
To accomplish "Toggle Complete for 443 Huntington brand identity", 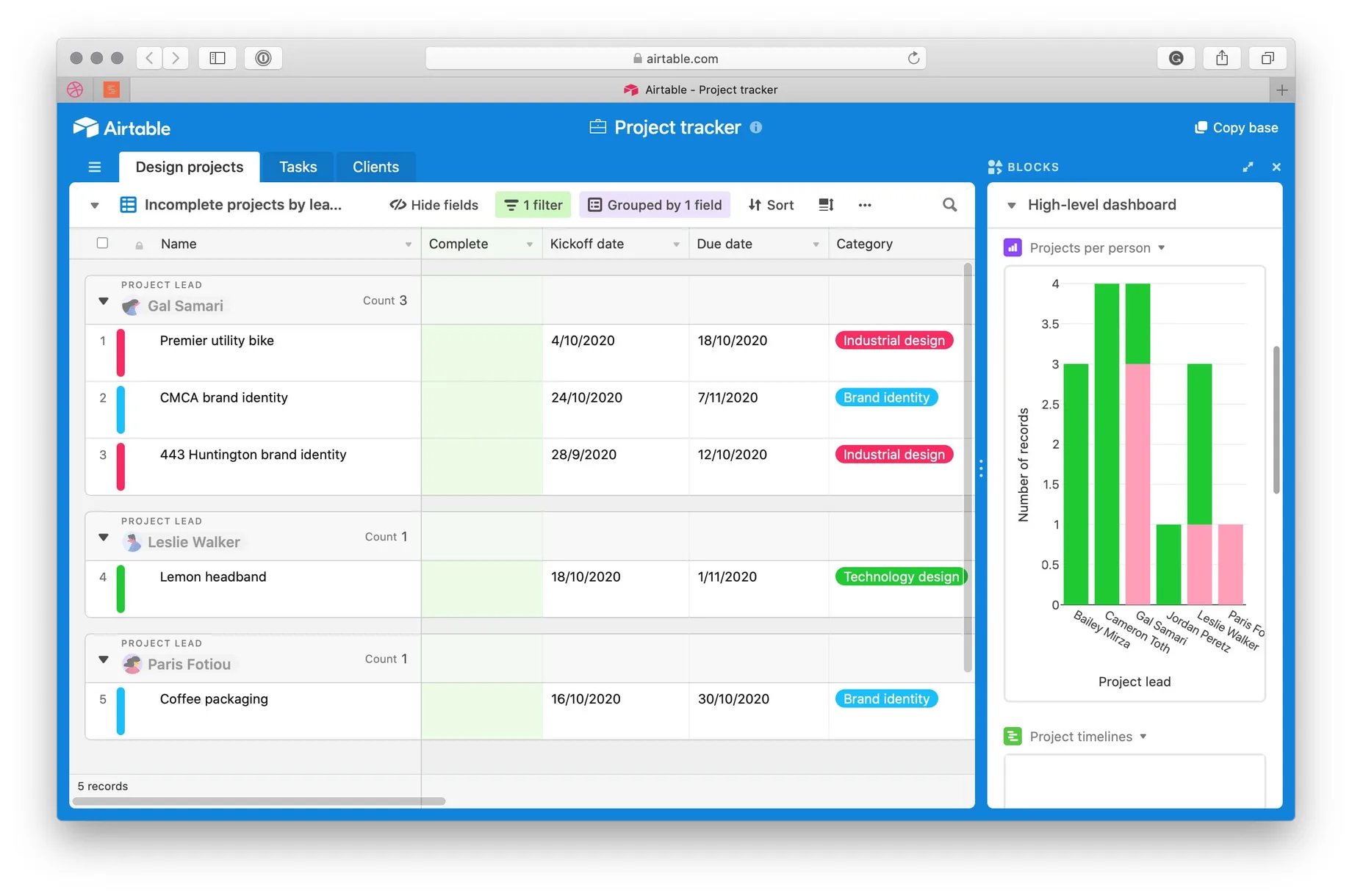I will pos(482,467).
